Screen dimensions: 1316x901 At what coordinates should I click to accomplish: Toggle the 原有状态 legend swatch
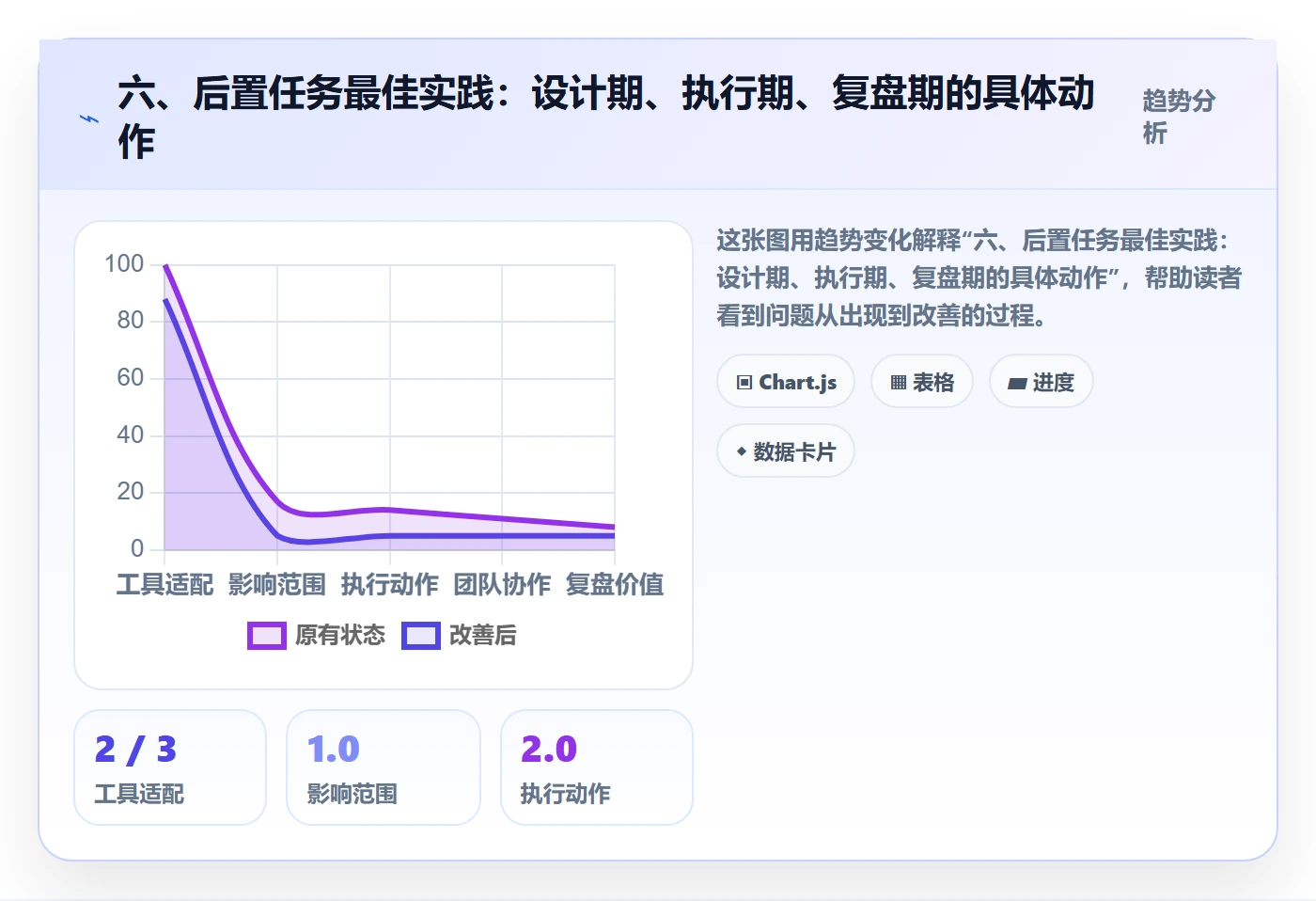click(x=267, y=636)
